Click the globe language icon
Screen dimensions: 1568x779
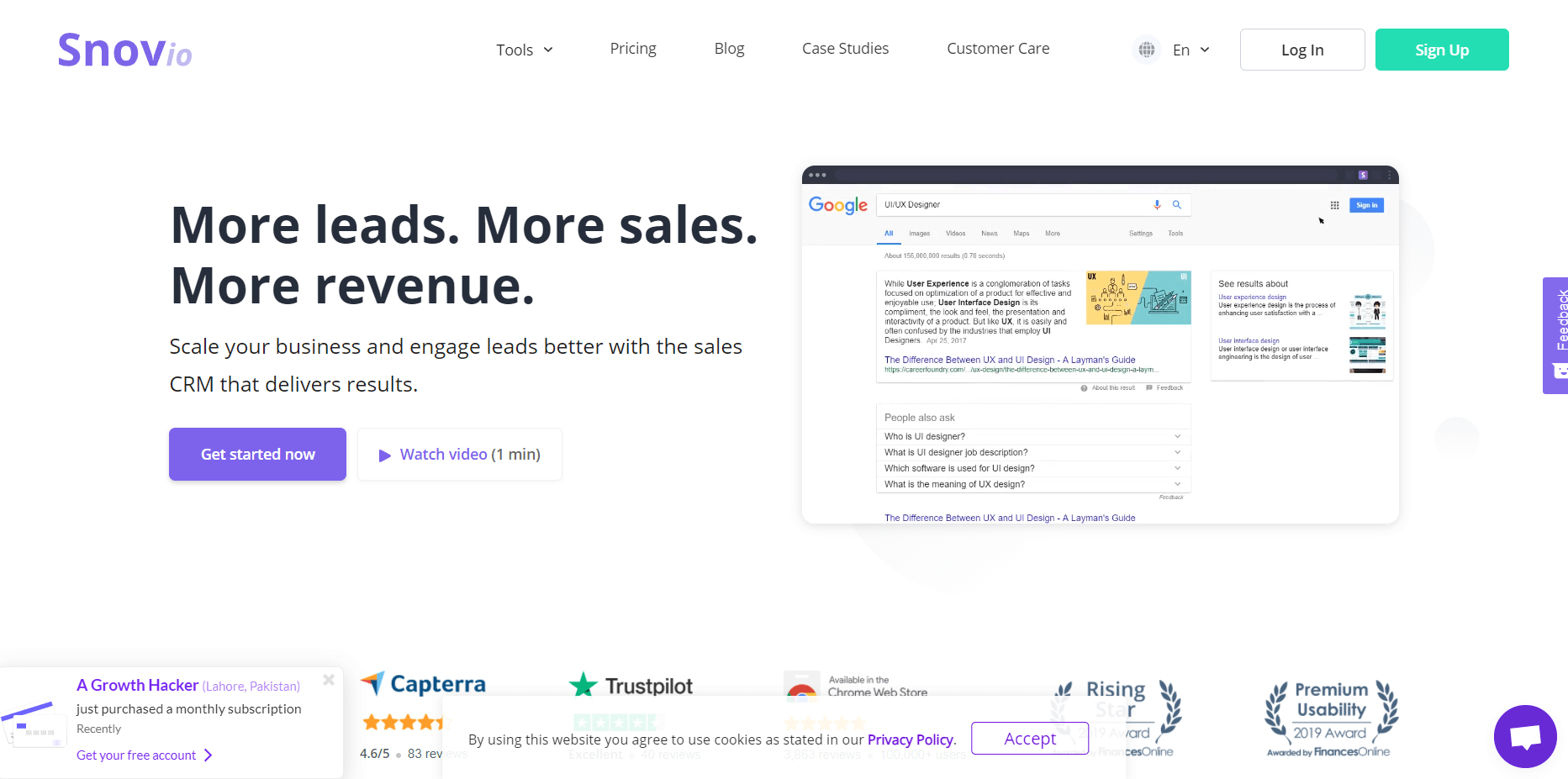pyautogui.click(x=1146, y=50)
